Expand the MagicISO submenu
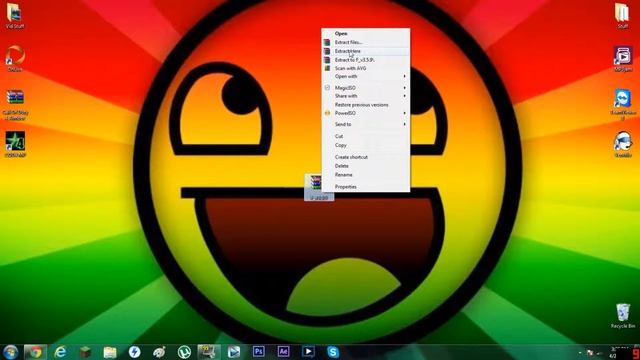The image size is (640, 360). point(365,88)
